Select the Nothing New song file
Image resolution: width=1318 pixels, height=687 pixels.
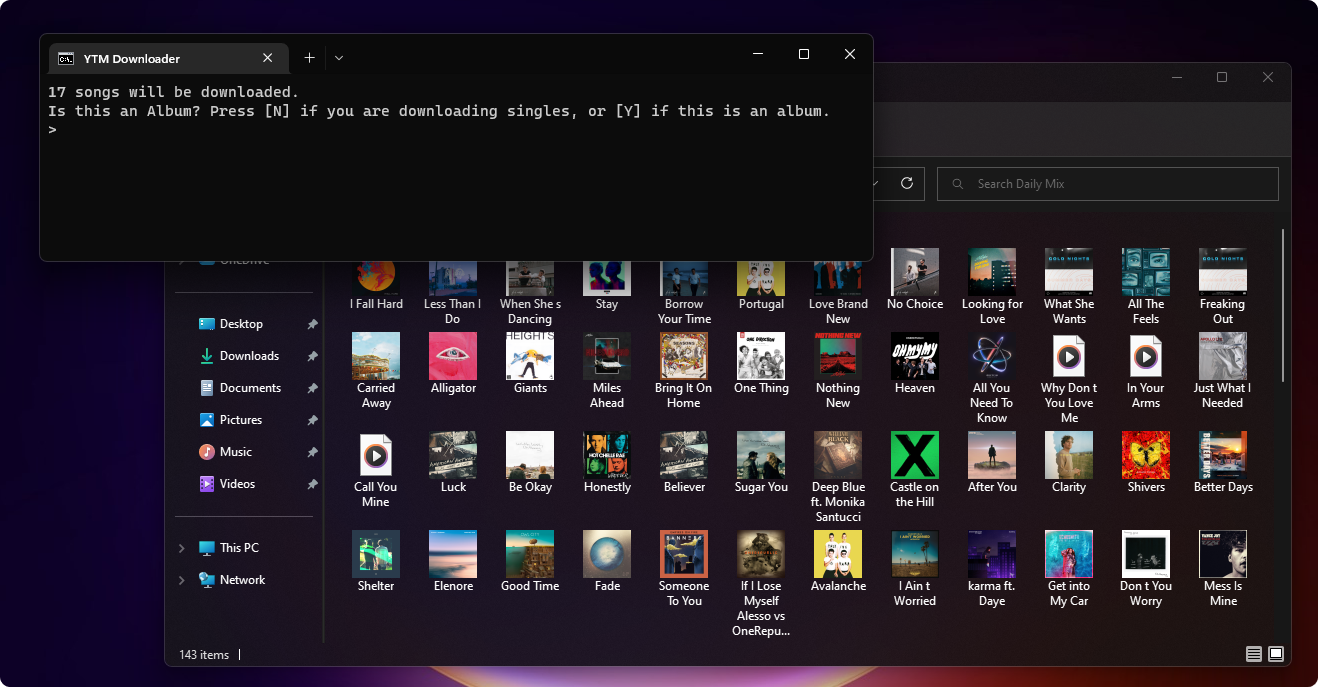tap(838, 371)
